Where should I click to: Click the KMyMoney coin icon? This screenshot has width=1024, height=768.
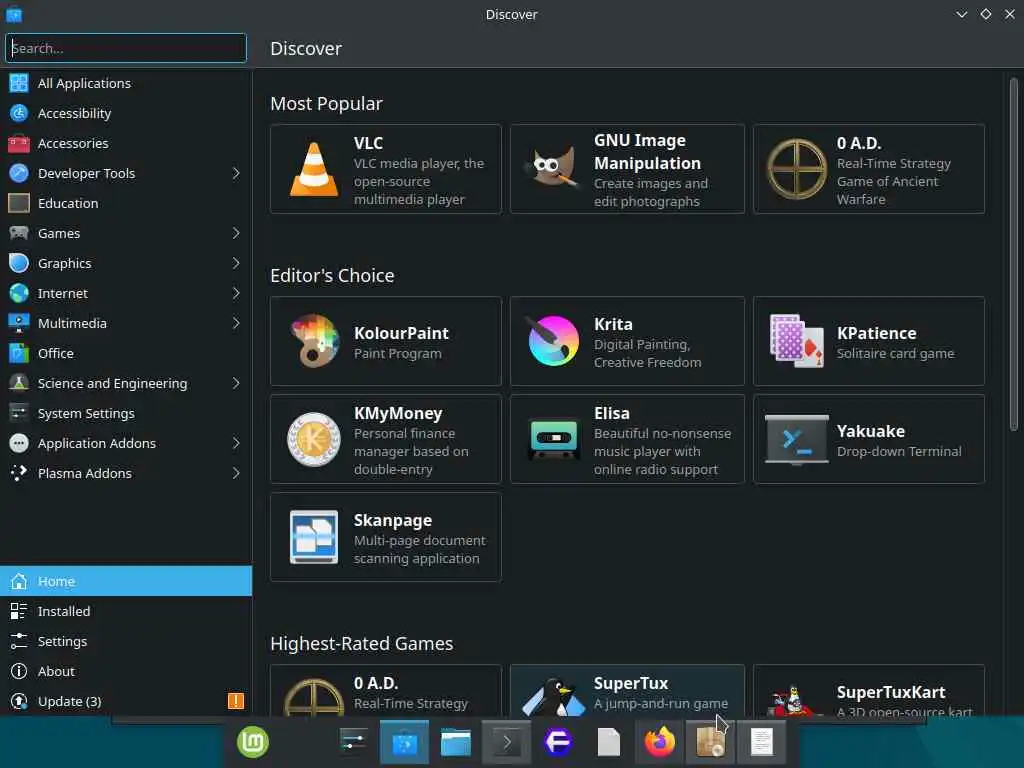314,440
